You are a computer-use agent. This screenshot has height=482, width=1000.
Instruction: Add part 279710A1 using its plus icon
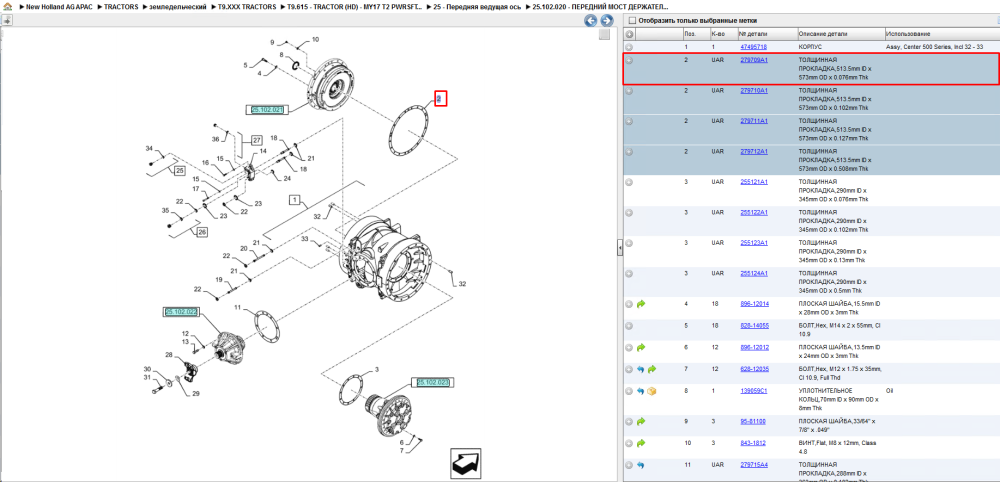pos(629,91)
